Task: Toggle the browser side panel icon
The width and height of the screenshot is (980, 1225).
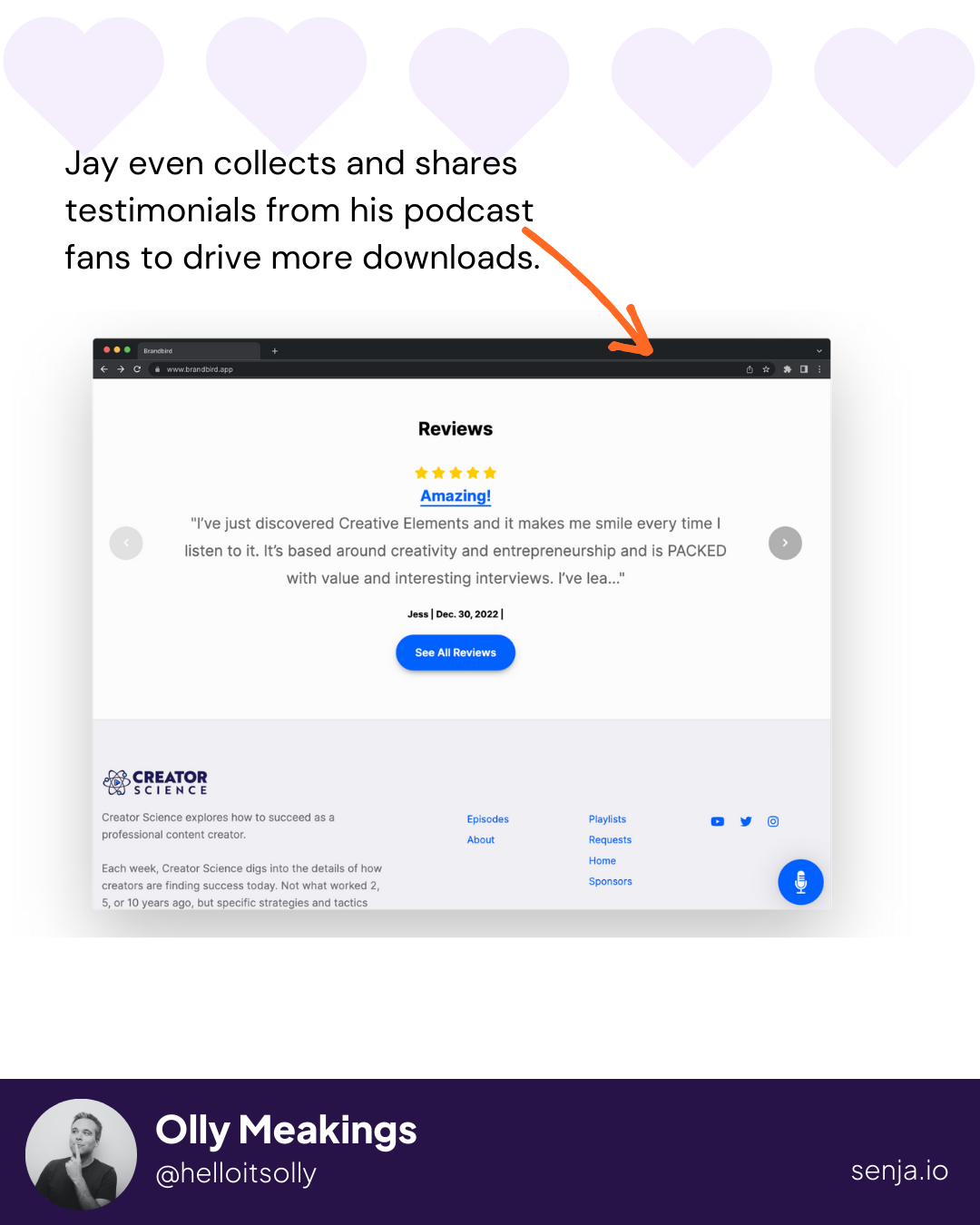Action: pyautogui.click(x=804, y=369)
